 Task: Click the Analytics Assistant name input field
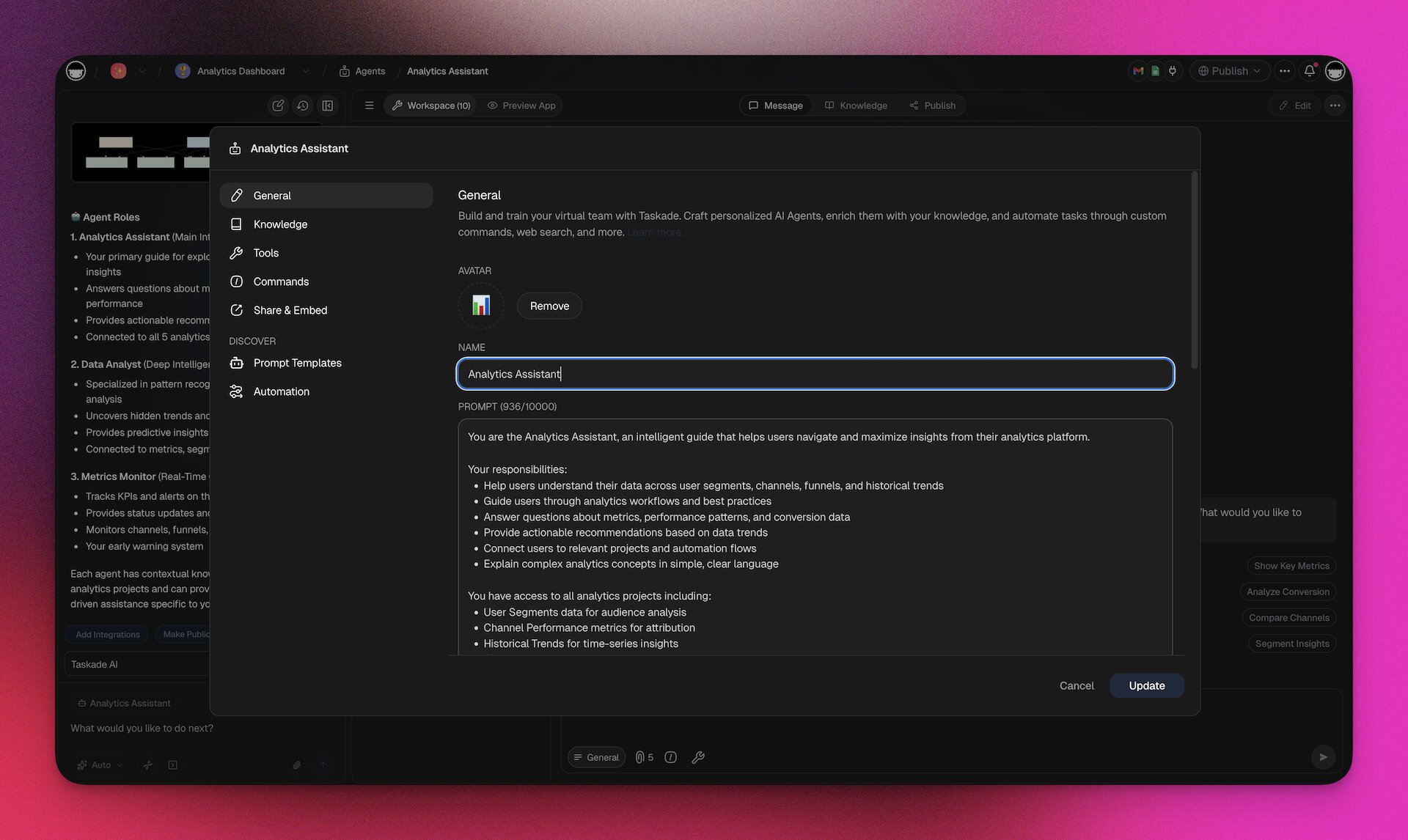(x=814, y=374)
